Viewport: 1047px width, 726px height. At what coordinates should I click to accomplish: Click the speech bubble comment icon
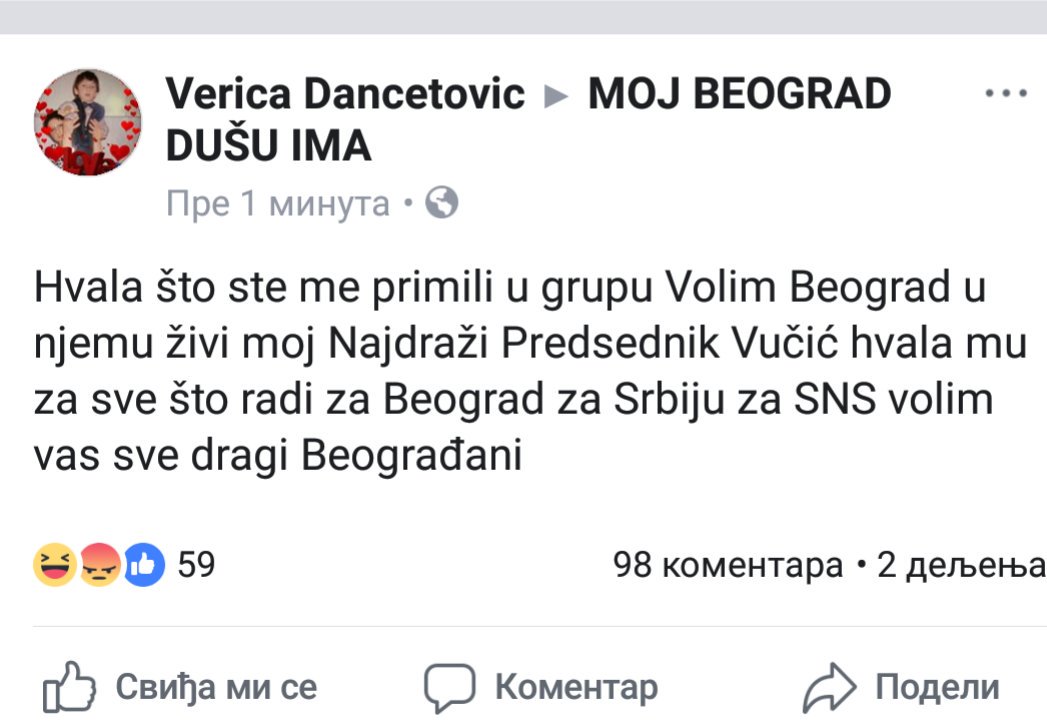(x=448, y=688)
